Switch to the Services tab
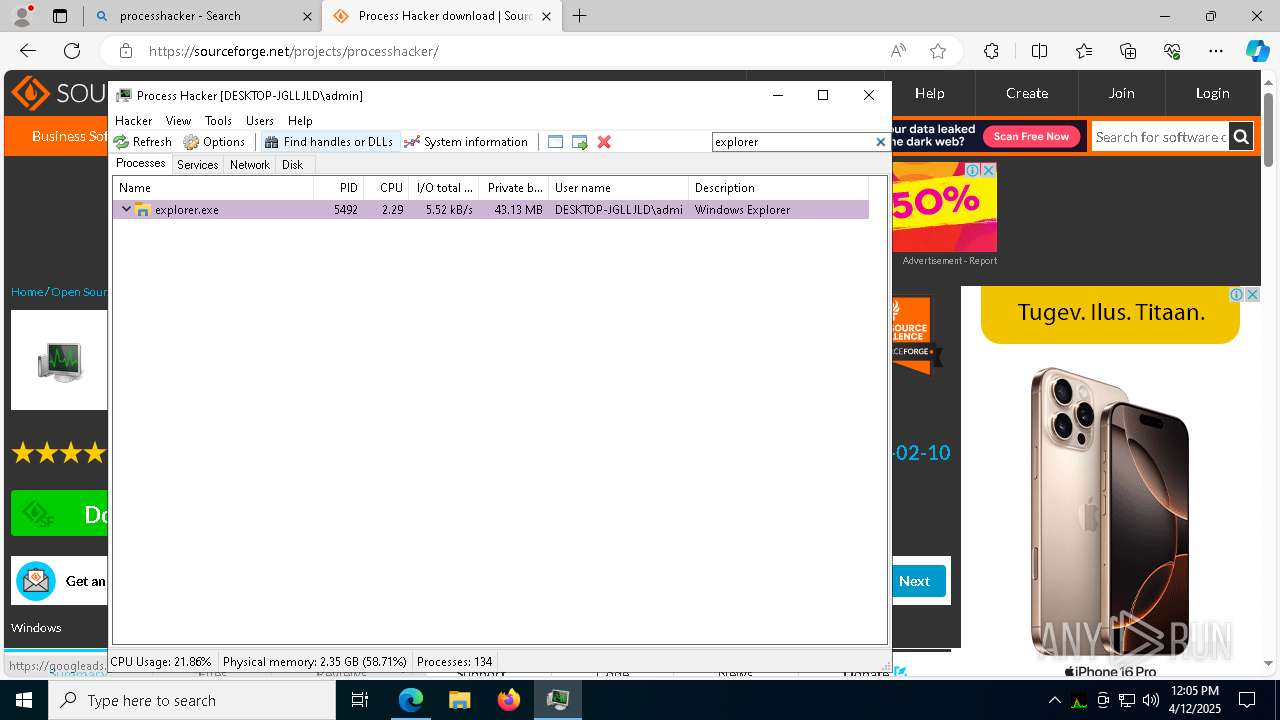This screenshot has height=720, width=1280. (197, 165)
